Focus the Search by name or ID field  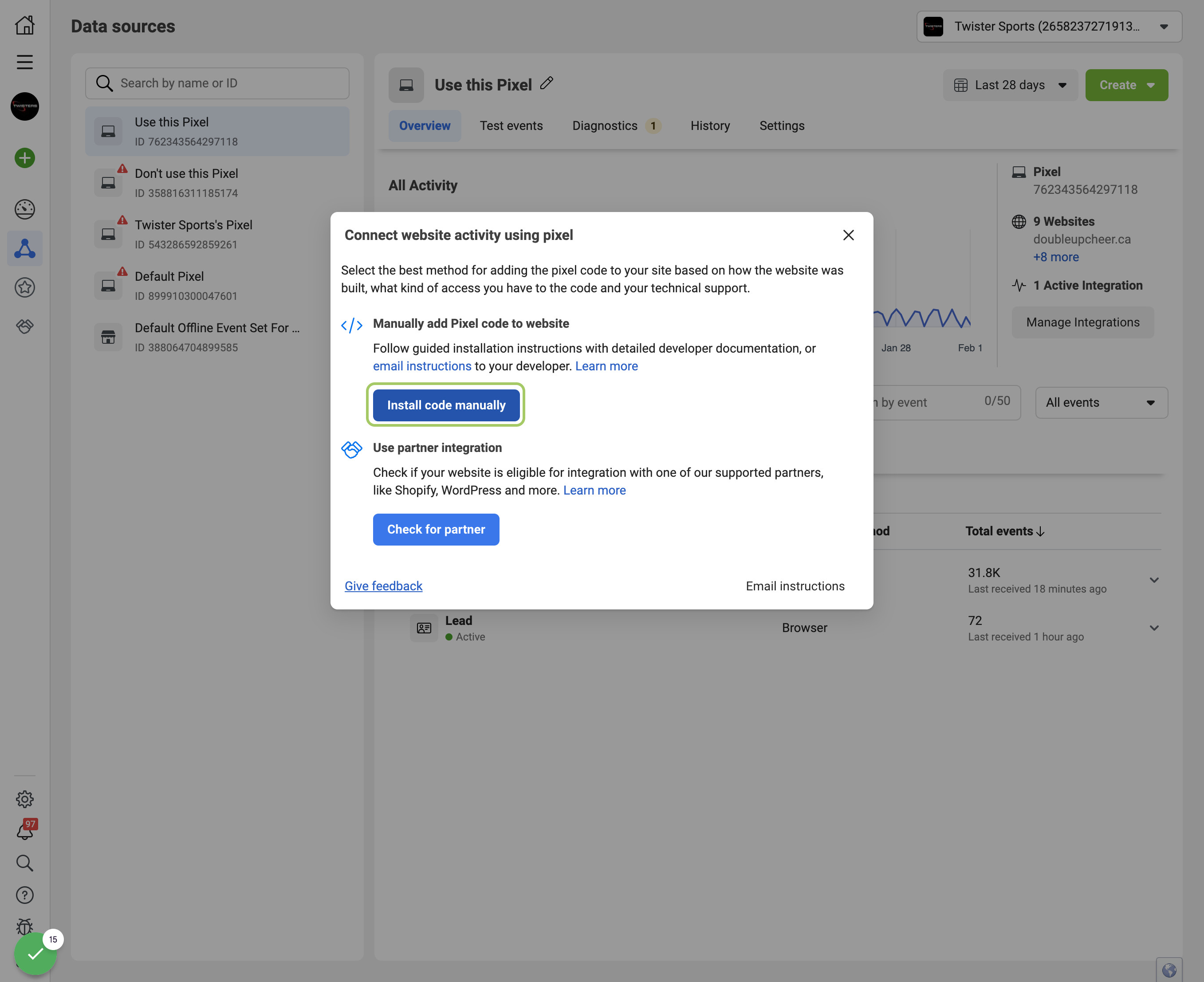coord(217,83)
